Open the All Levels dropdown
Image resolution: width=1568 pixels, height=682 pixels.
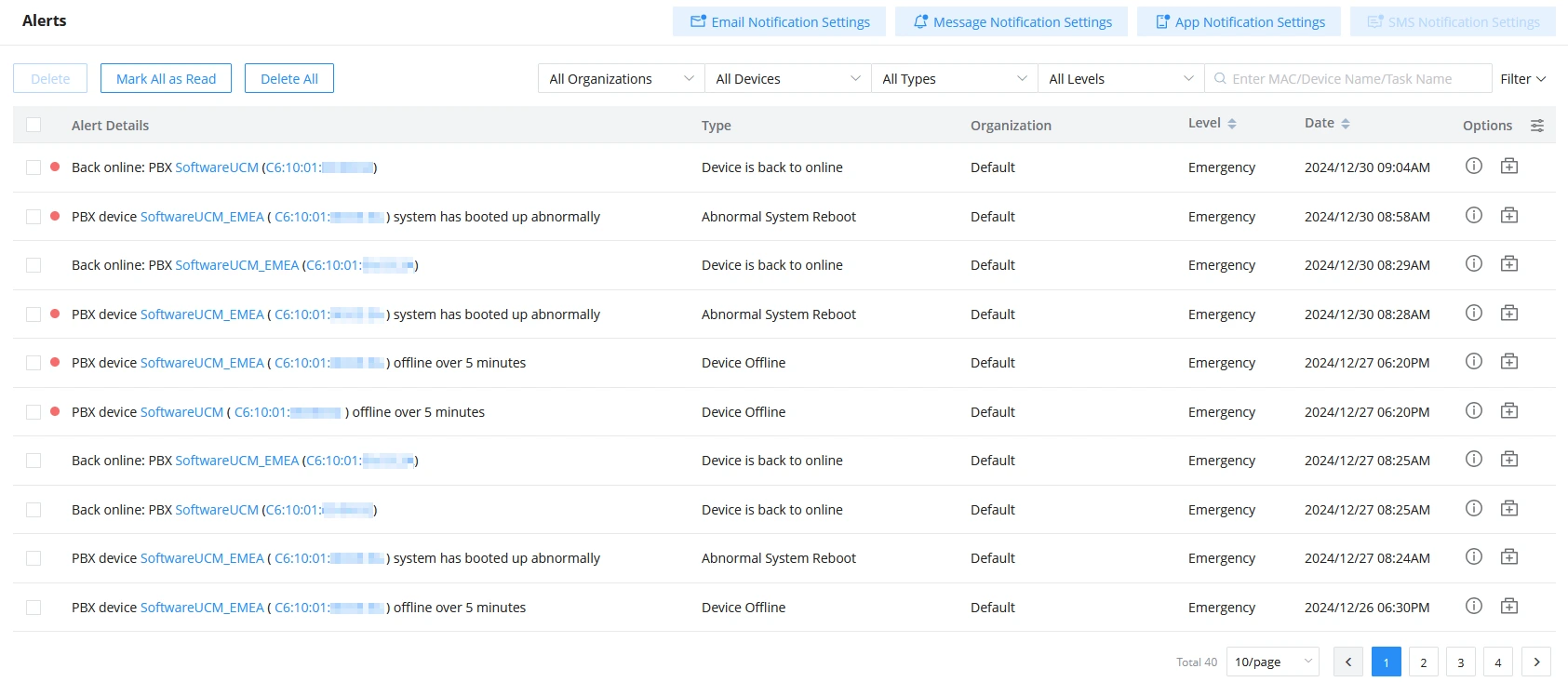tap(1120, 79)
